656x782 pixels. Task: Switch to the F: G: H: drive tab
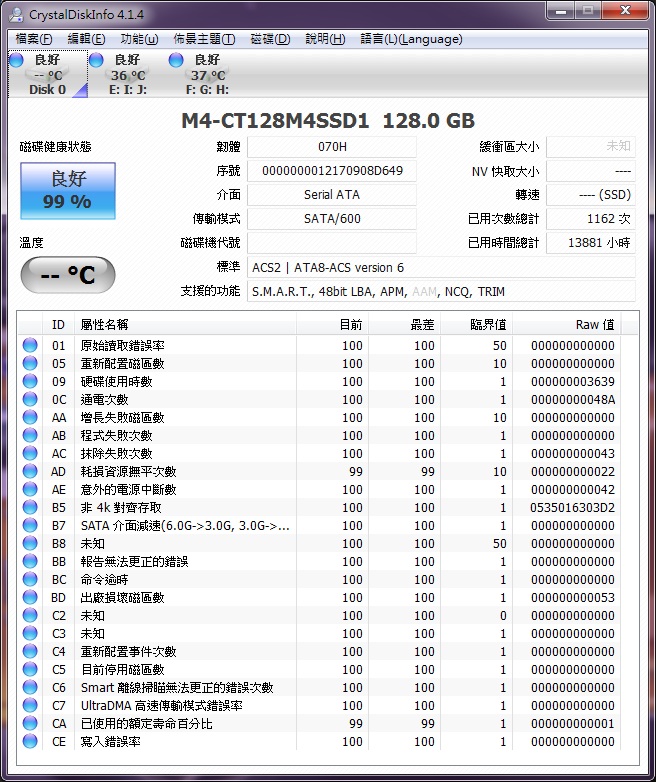point(208,74)
